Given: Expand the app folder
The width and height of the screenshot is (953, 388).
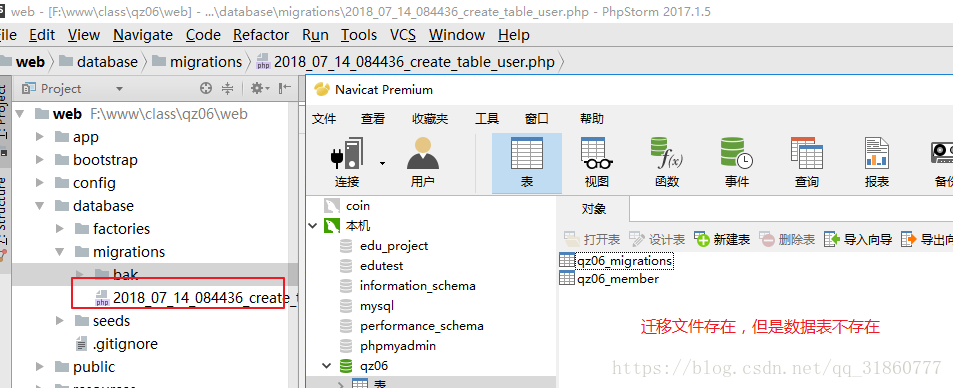Looking at the screenshot, I should click(x=40, y=137).
